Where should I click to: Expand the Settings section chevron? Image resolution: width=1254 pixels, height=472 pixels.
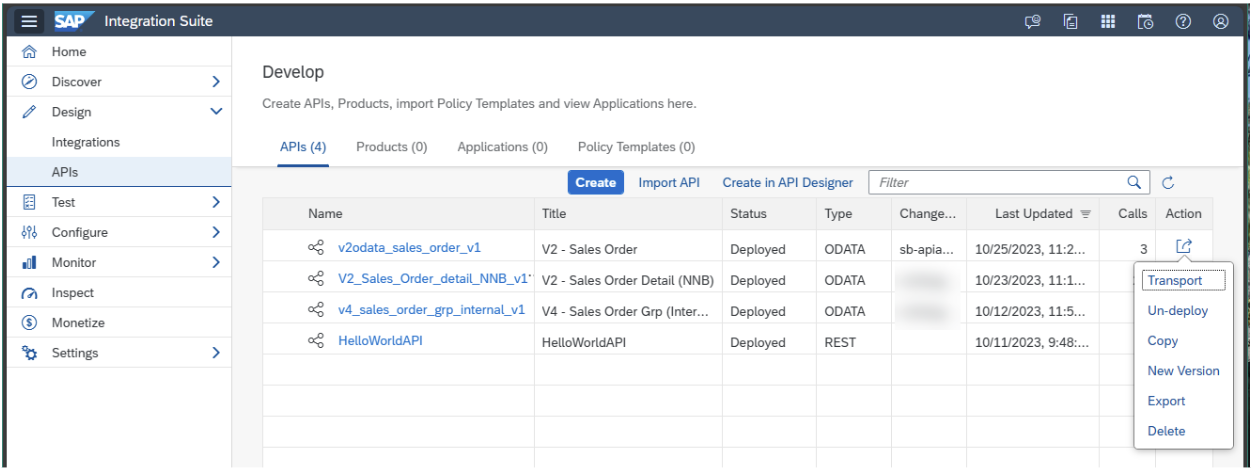click(x=216, y=353)
